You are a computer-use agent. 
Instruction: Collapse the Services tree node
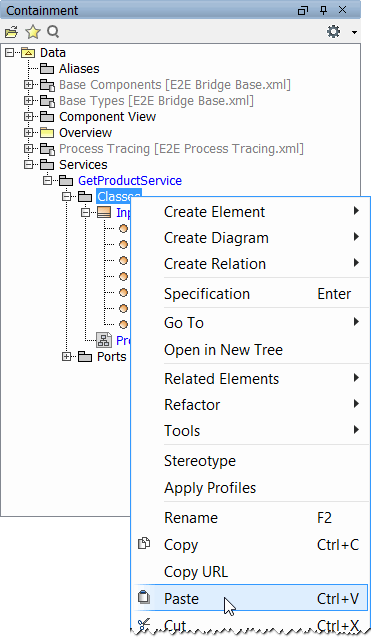[x=28, y=164]
